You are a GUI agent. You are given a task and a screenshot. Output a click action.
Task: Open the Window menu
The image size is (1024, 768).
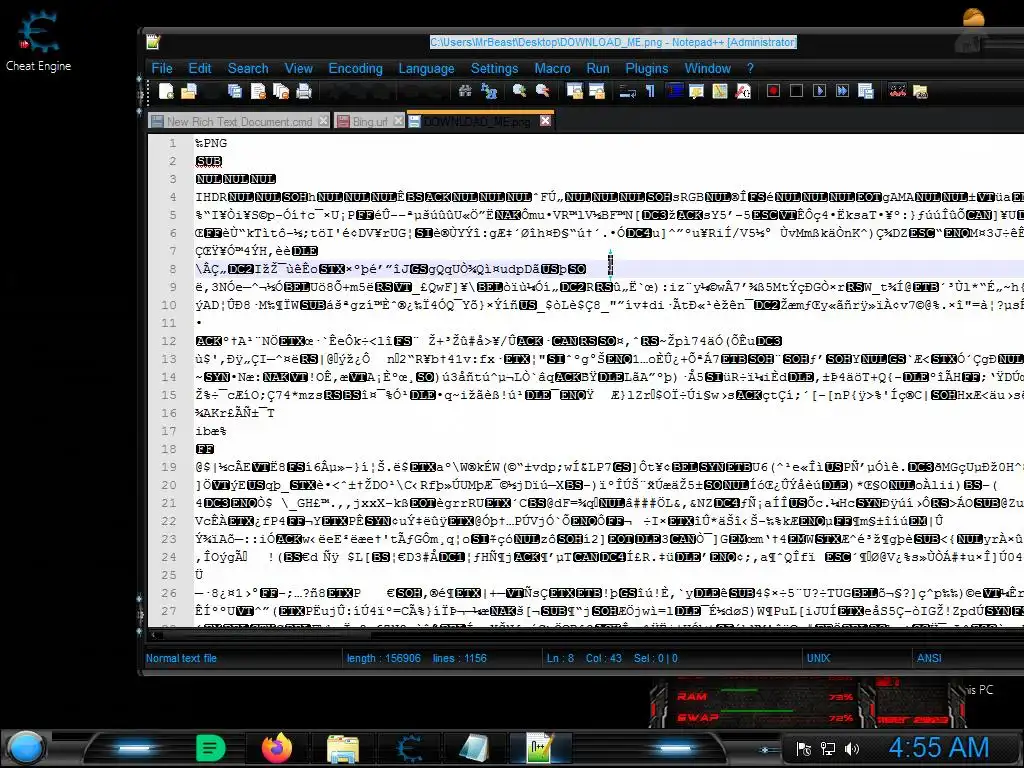[x=707, y=69]
